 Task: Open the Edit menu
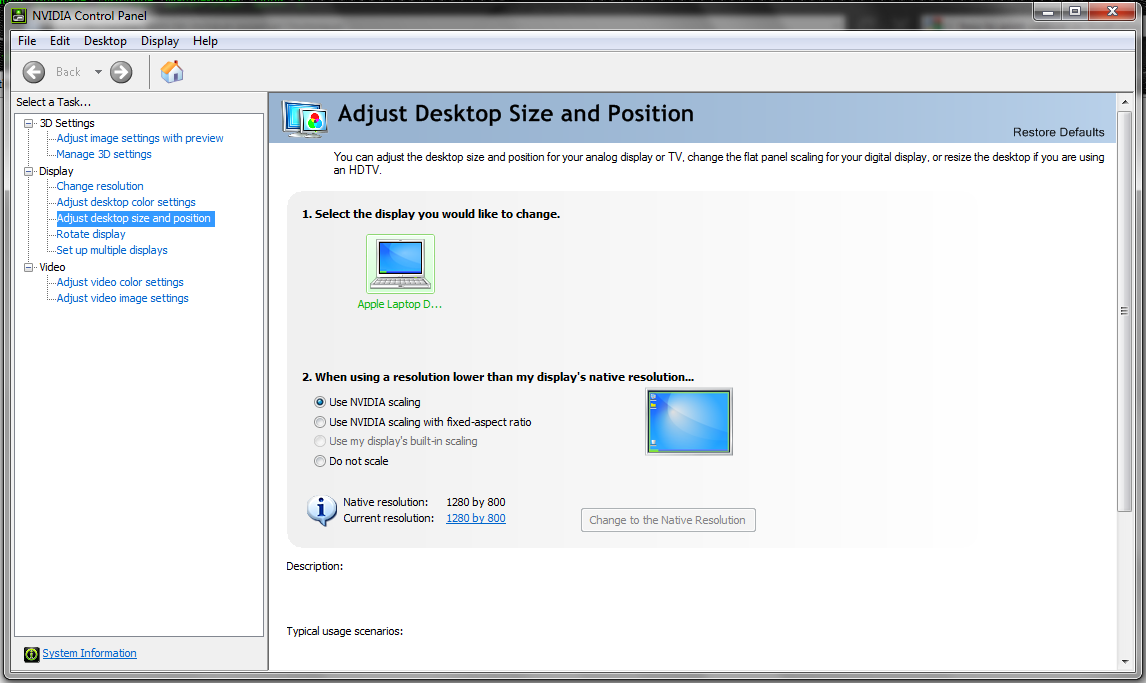tap(60, 41)
